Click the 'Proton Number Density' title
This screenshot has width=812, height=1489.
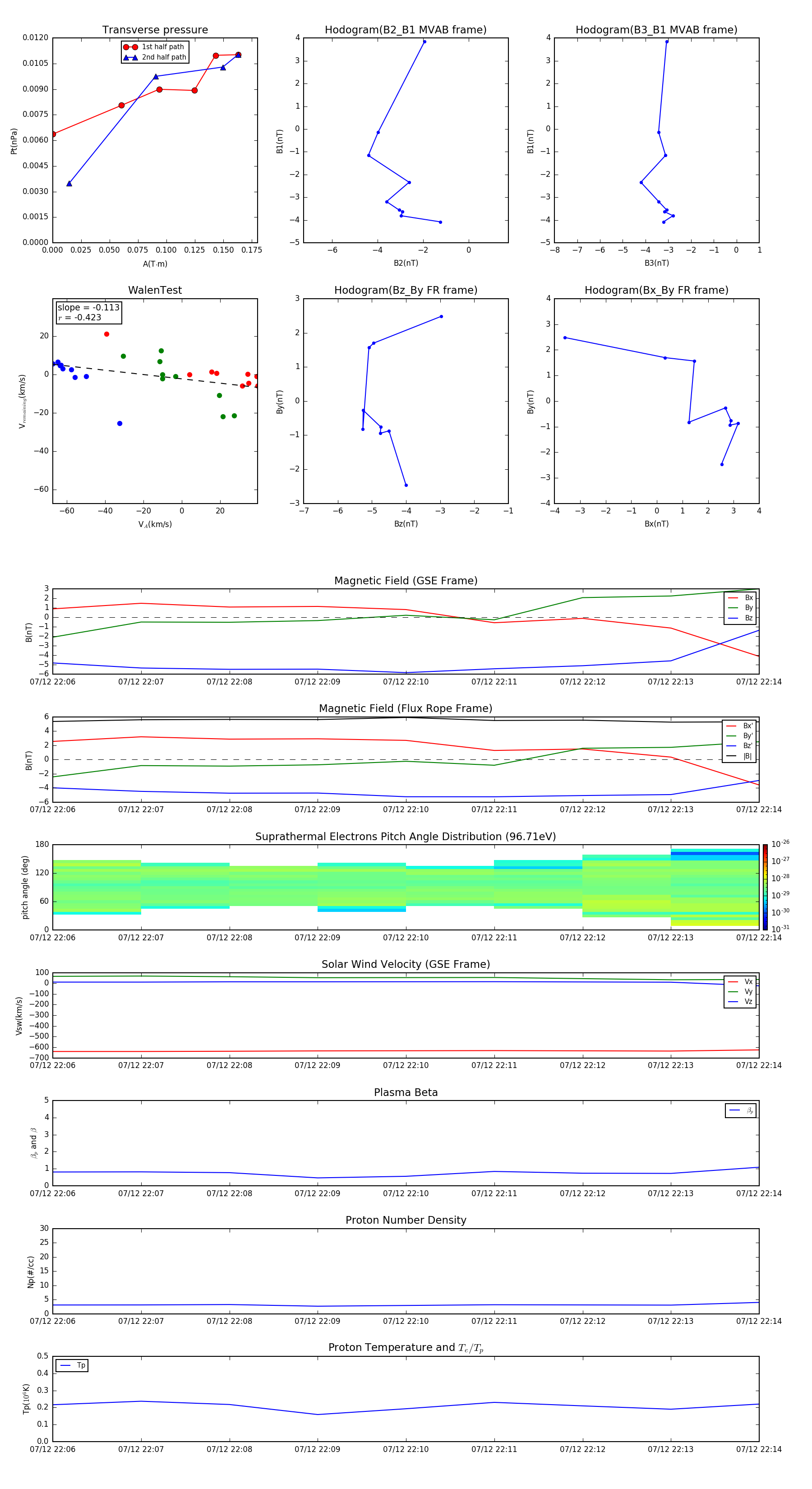coord(405,1220)
